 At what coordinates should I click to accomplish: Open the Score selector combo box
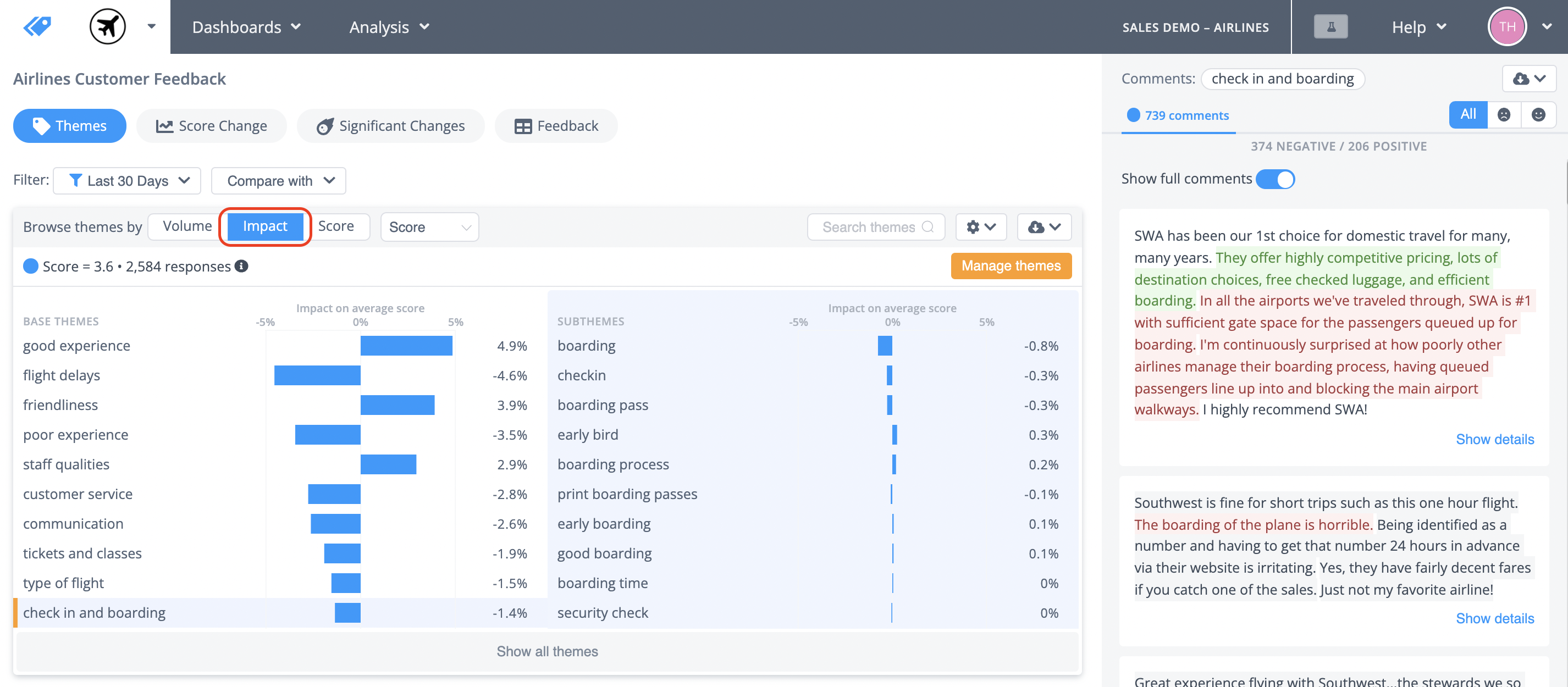pos(429,227)
